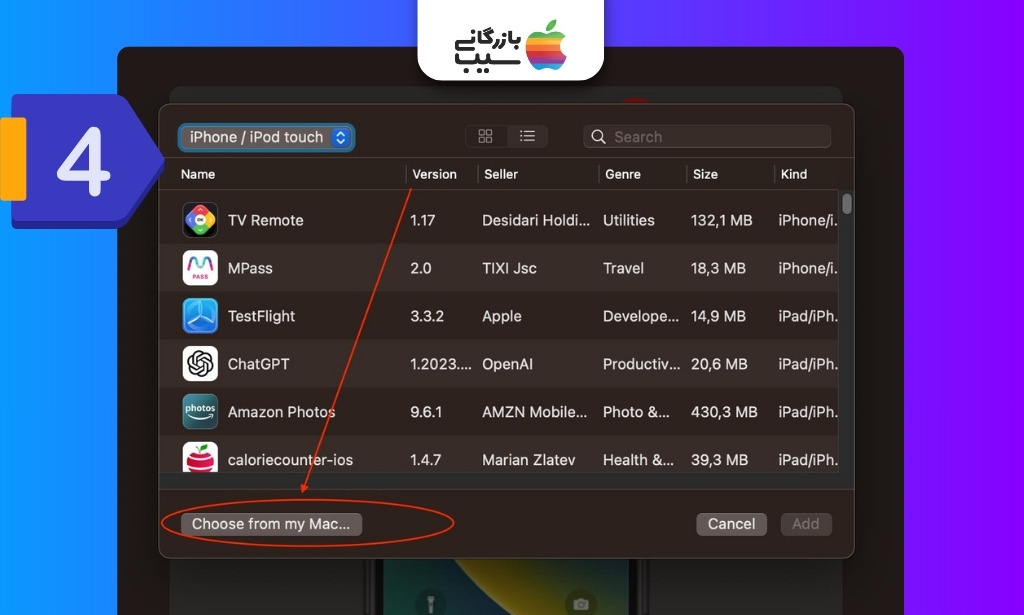Click the caloriecounter-ios name text
Viewport: 1024px width, 615px height.
click(290, 460)
